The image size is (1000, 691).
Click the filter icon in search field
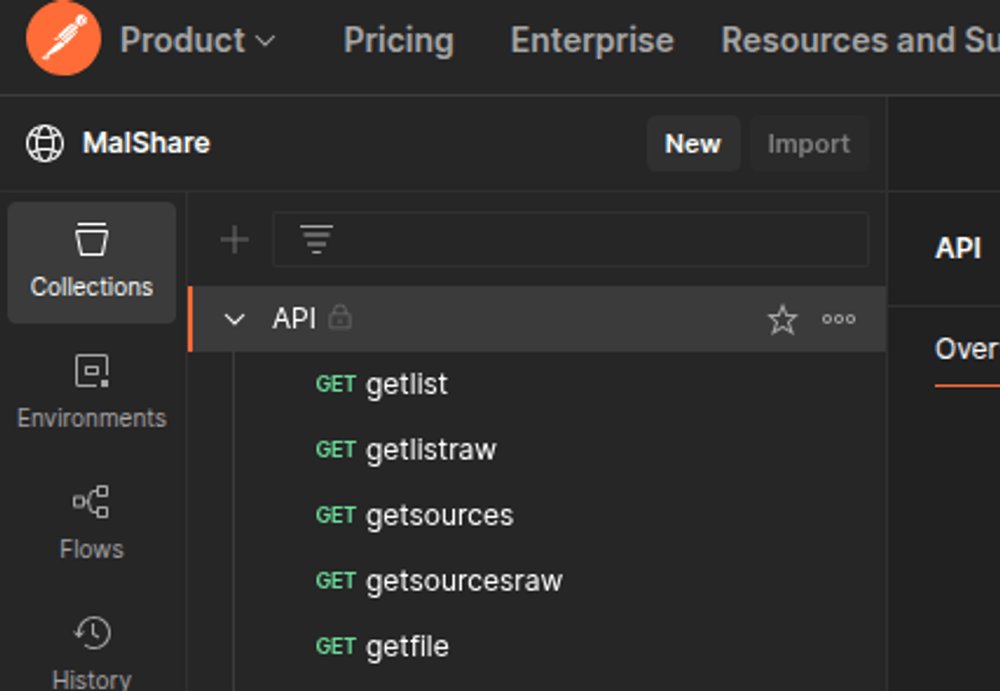click(x=316, y=239)
